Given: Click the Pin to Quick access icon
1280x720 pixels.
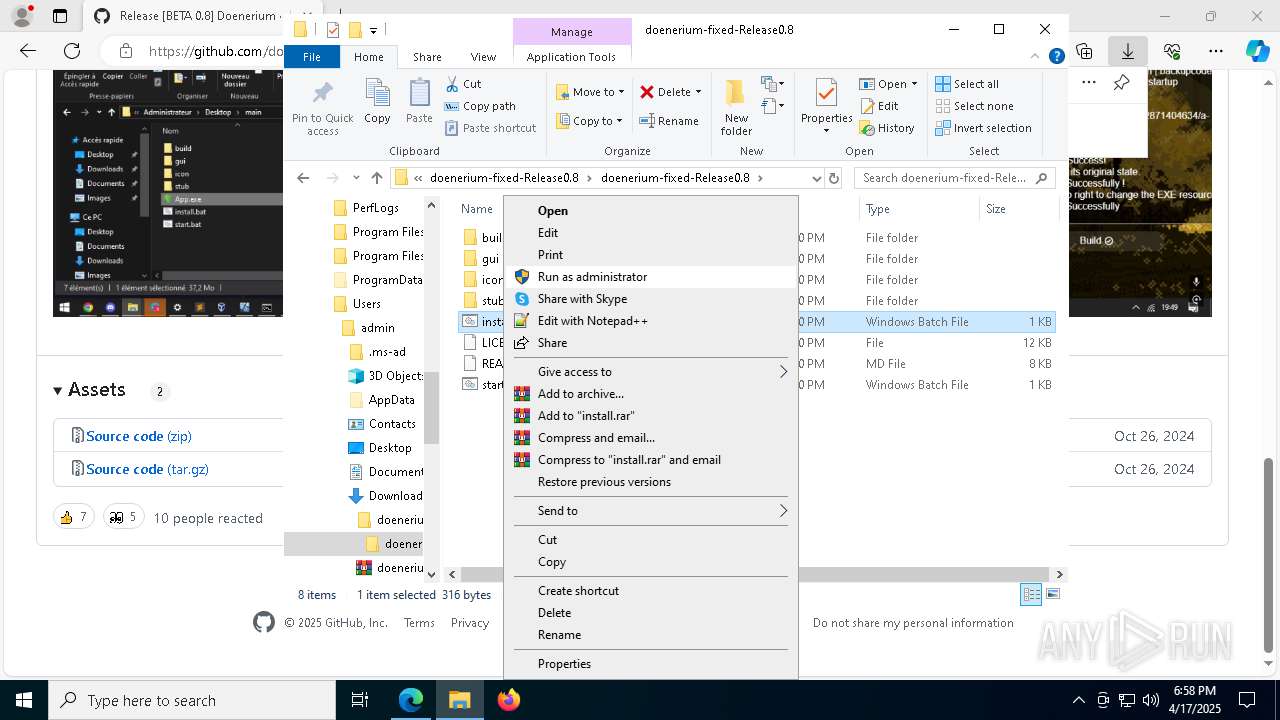Looking at the screenshot, I should (322, 94).
